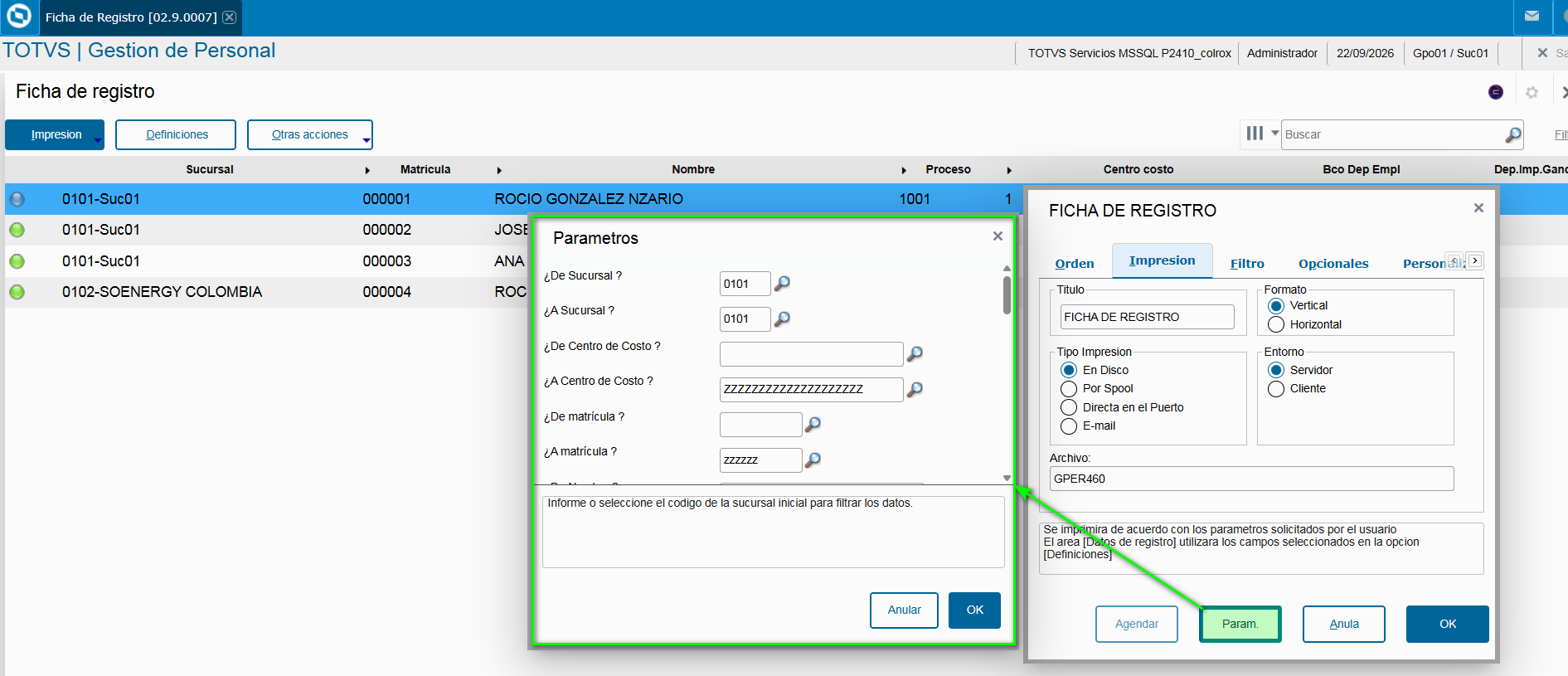Open lookup for De Centro de Costo
This screenshot has height=676, width=1568.
pos(915,354)
